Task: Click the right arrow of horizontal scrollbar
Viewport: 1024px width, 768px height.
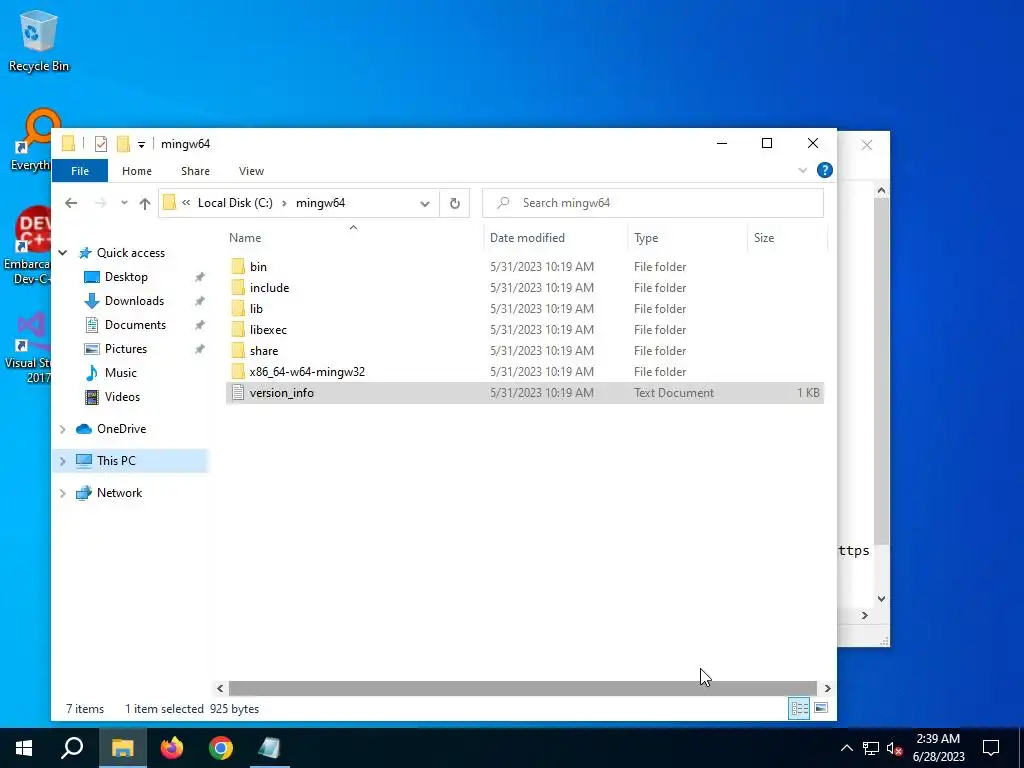Action: (x=827, y=688)
